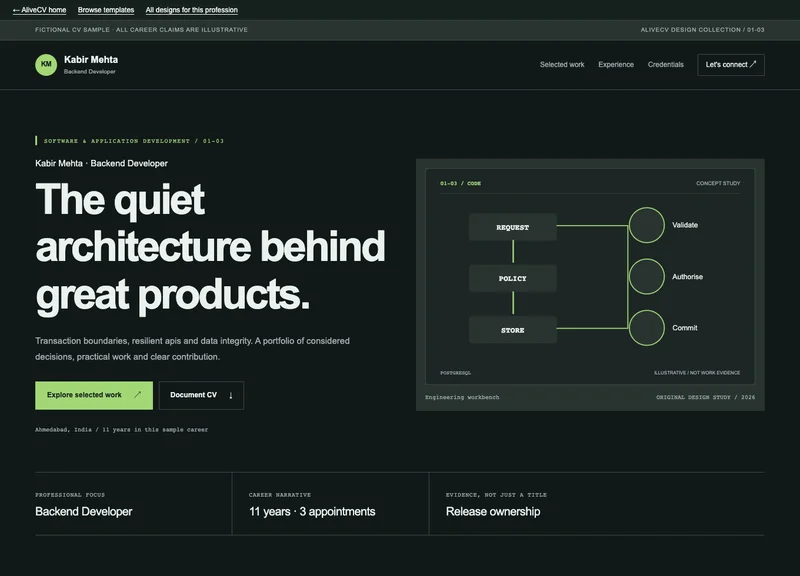Click the ORIGINAL DESIGN STUDY / 2026 caption
800x576 pixels.
pos(705,397)
